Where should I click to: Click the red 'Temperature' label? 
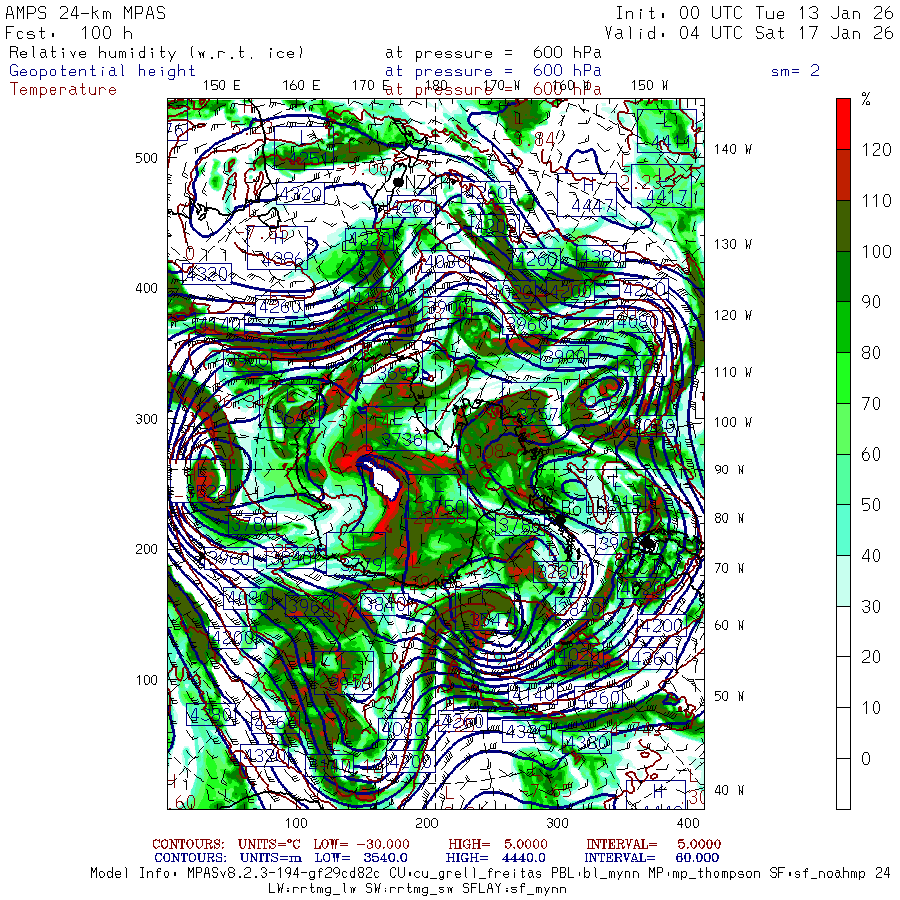point(63,90)
